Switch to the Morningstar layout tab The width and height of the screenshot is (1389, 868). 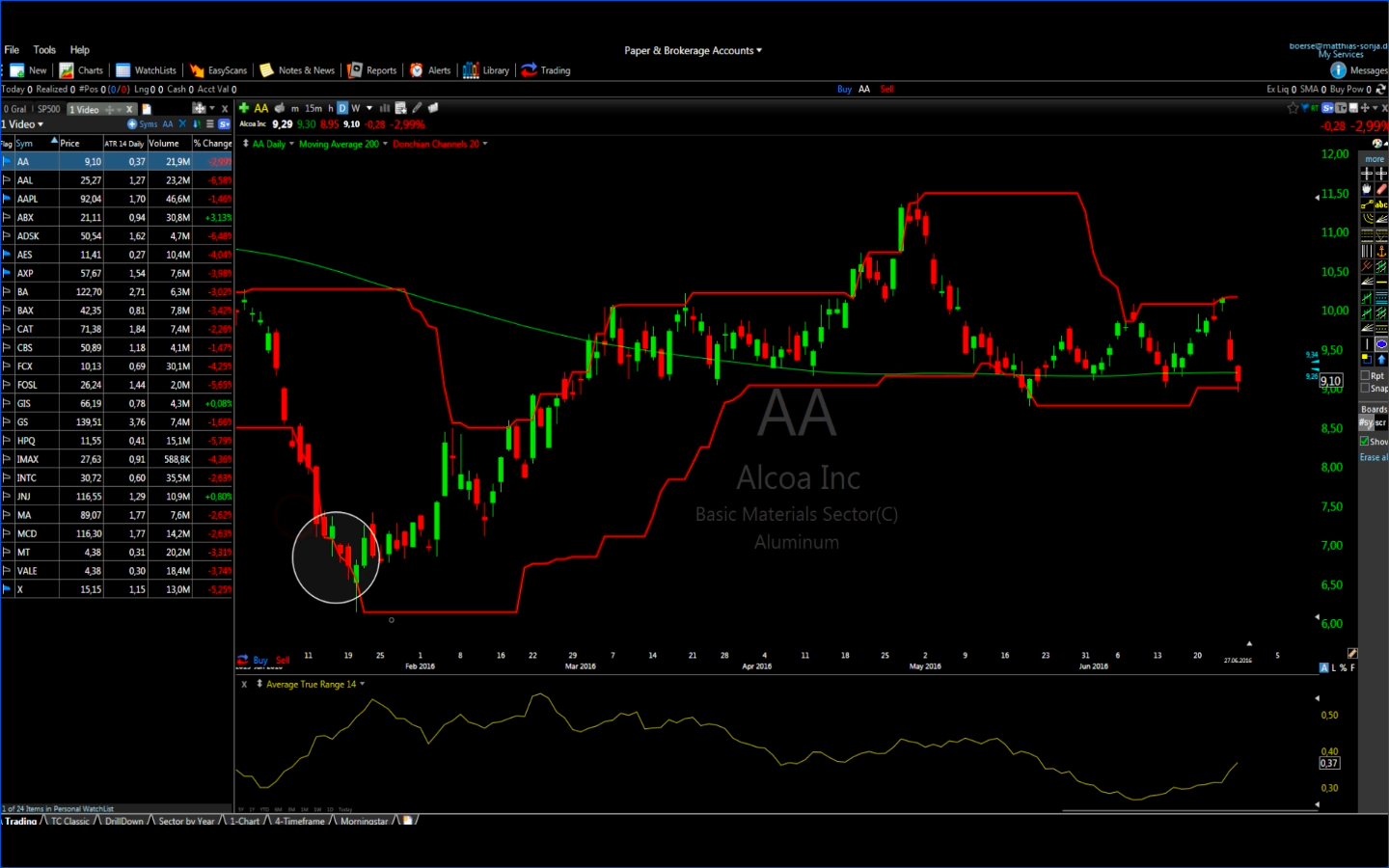364,822
